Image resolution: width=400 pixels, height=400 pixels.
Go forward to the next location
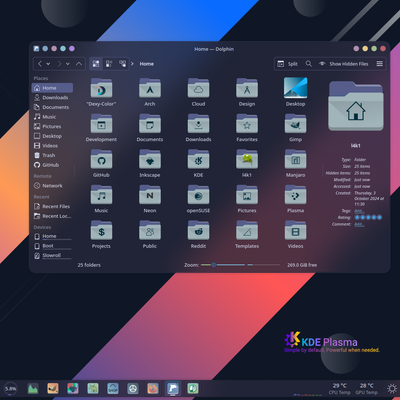pyautogui.click(x=59, y=64)
